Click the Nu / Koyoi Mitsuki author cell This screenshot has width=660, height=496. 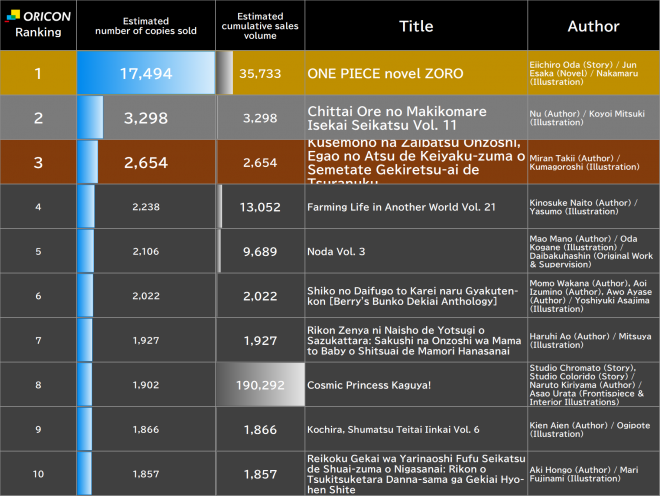593,118
